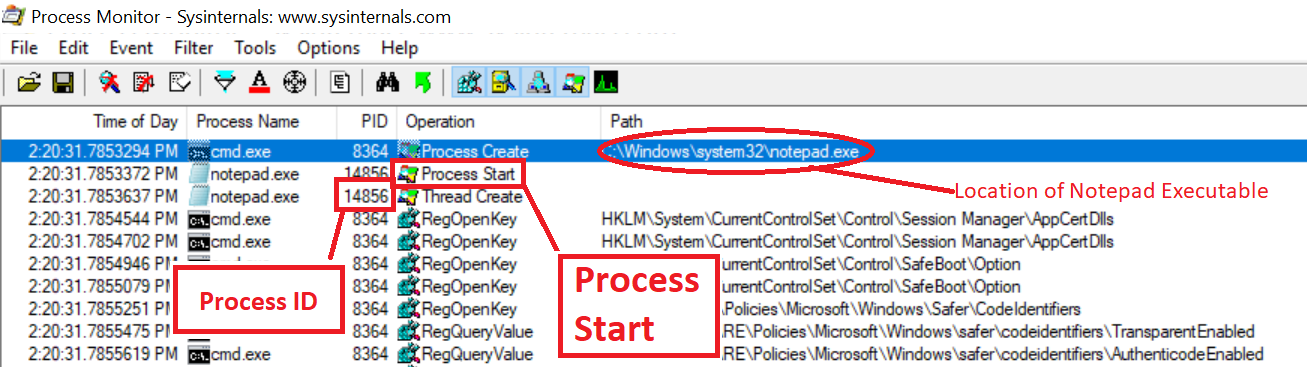
Task: Toggle Show Profiling Events graph button
Action: point(606,82)
